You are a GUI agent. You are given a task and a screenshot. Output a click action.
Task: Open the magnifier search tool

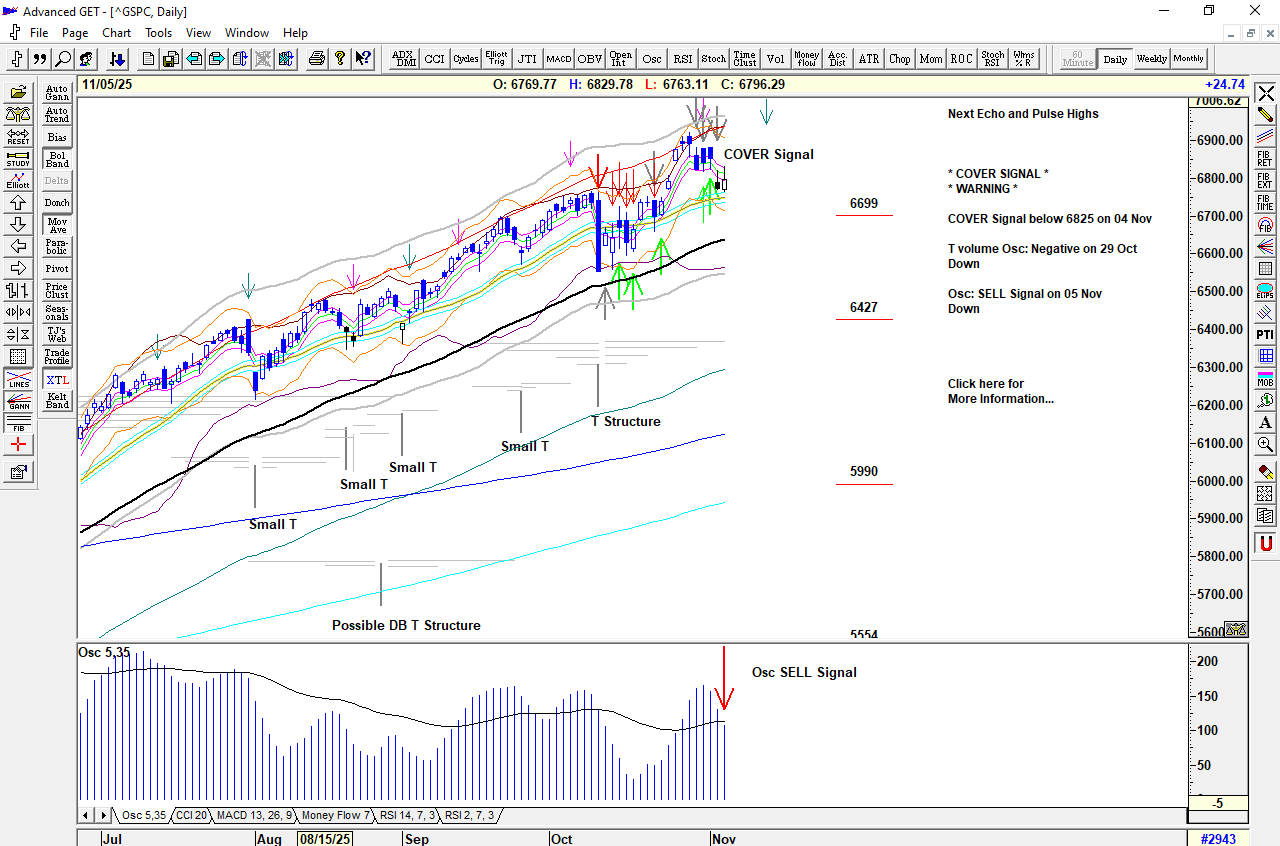pyautogui.click(x=63, y=59)
